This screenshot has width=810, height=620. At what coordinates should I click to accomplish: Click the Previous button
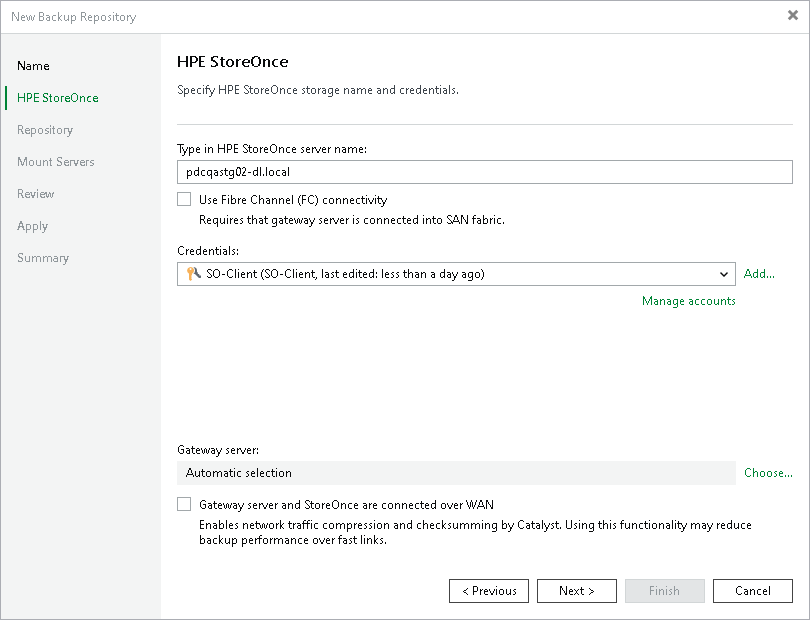pyautogui.click(x=489, y=591)
